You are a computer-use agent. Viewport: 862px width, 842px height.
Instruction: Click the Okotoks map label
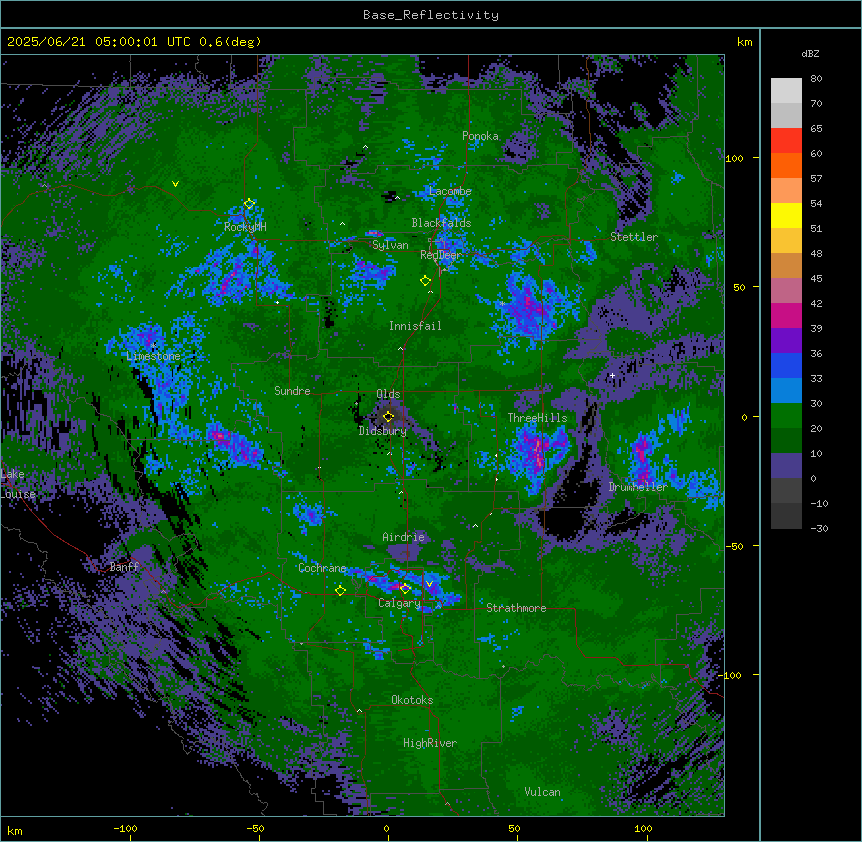(412, 700)
